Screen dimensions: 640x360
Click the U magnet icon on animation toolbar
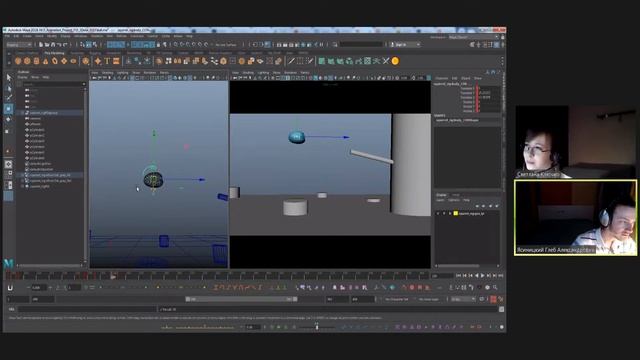coord(10,288)
